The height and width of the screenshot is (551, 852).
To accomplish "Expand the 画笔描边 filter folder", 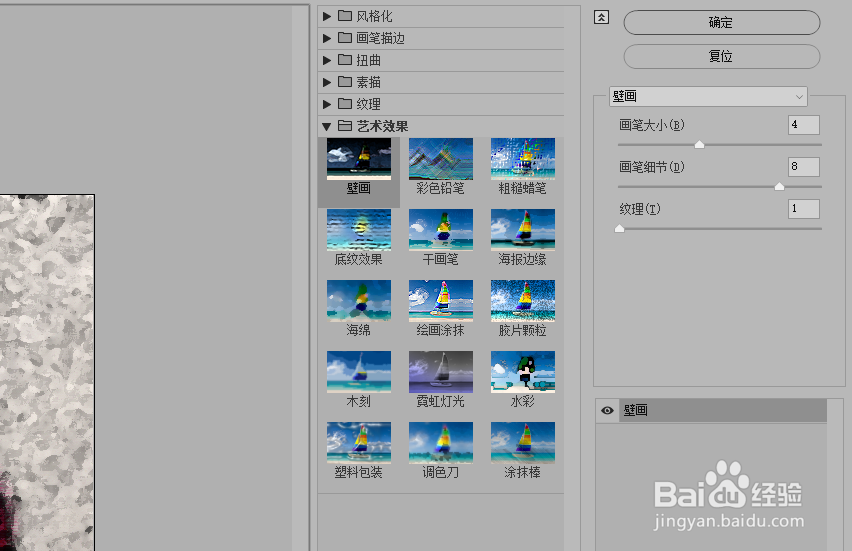I will tap(327, 38).
